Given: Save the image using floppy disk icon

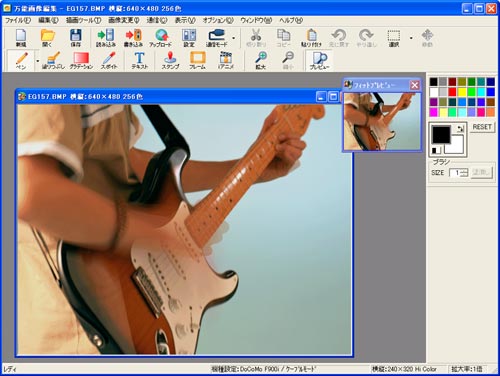Looking at the screenshot, I should pyautogui.click(x=76, y=38).
